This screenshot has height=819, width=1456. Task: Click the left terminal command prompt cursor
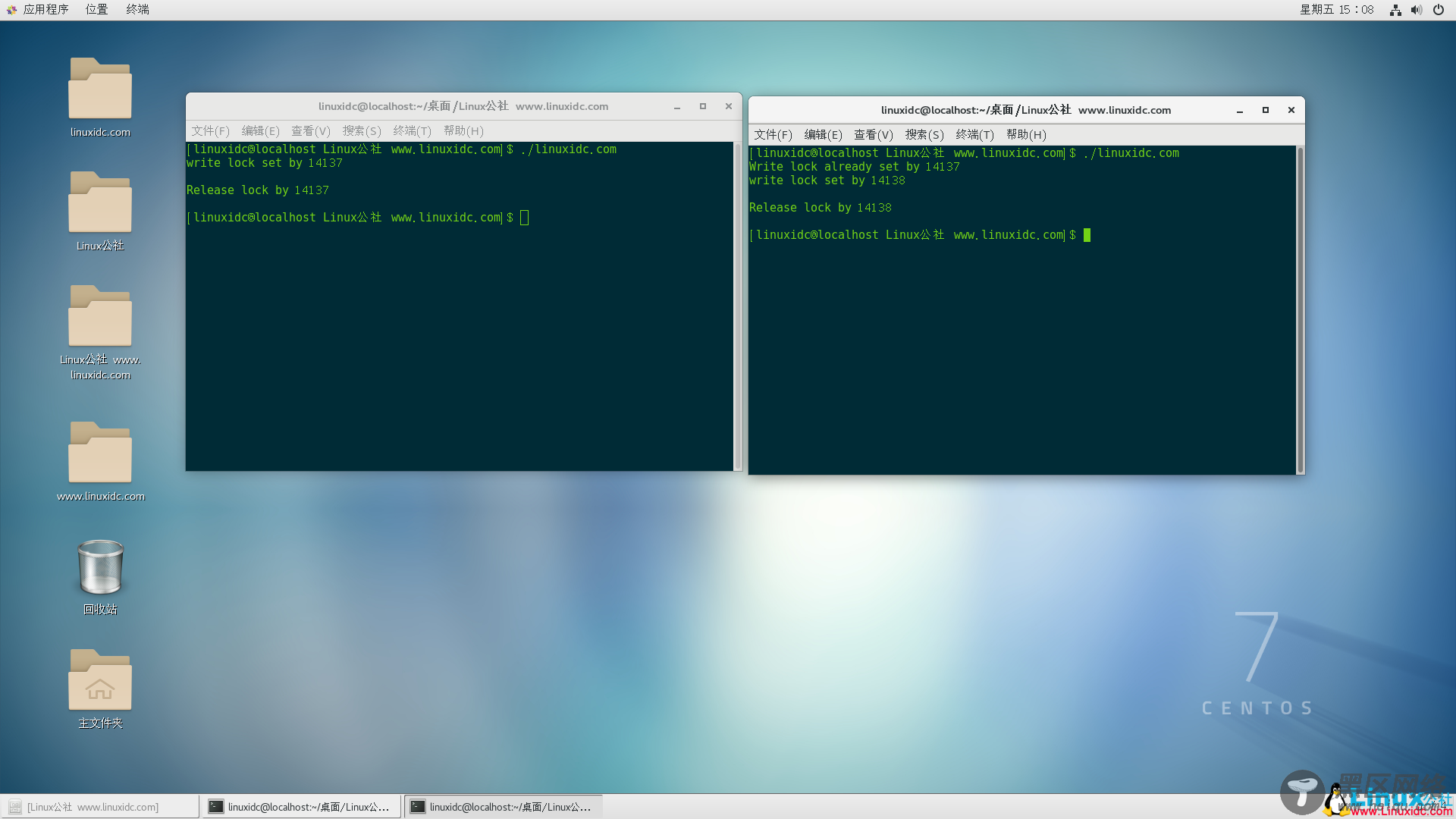(525, 218)
